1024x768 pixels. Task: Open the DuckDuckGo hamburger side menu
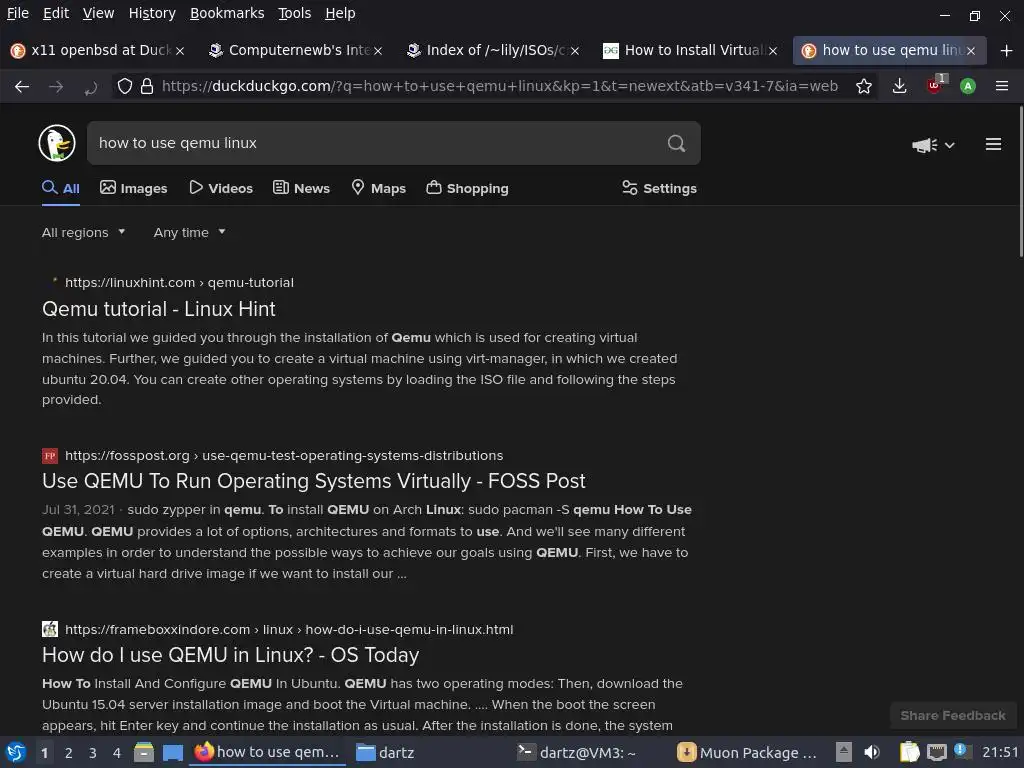(x=993, y=144)
